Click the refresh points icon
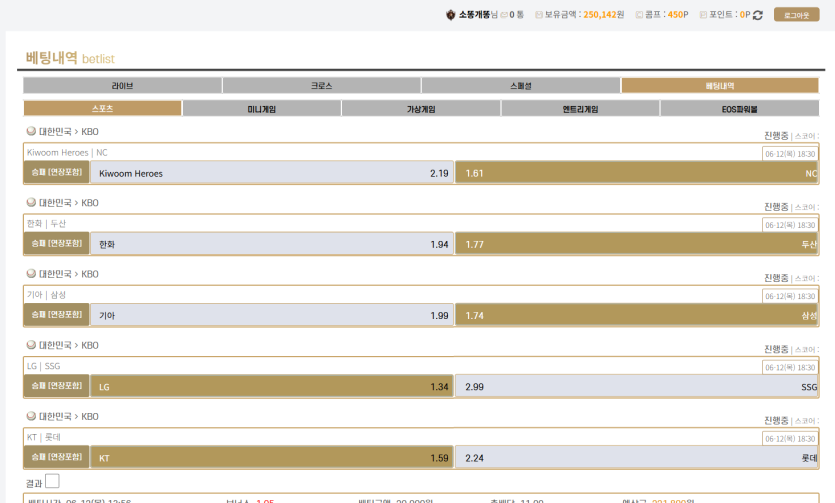835x503 pixels. click(758, 15)
